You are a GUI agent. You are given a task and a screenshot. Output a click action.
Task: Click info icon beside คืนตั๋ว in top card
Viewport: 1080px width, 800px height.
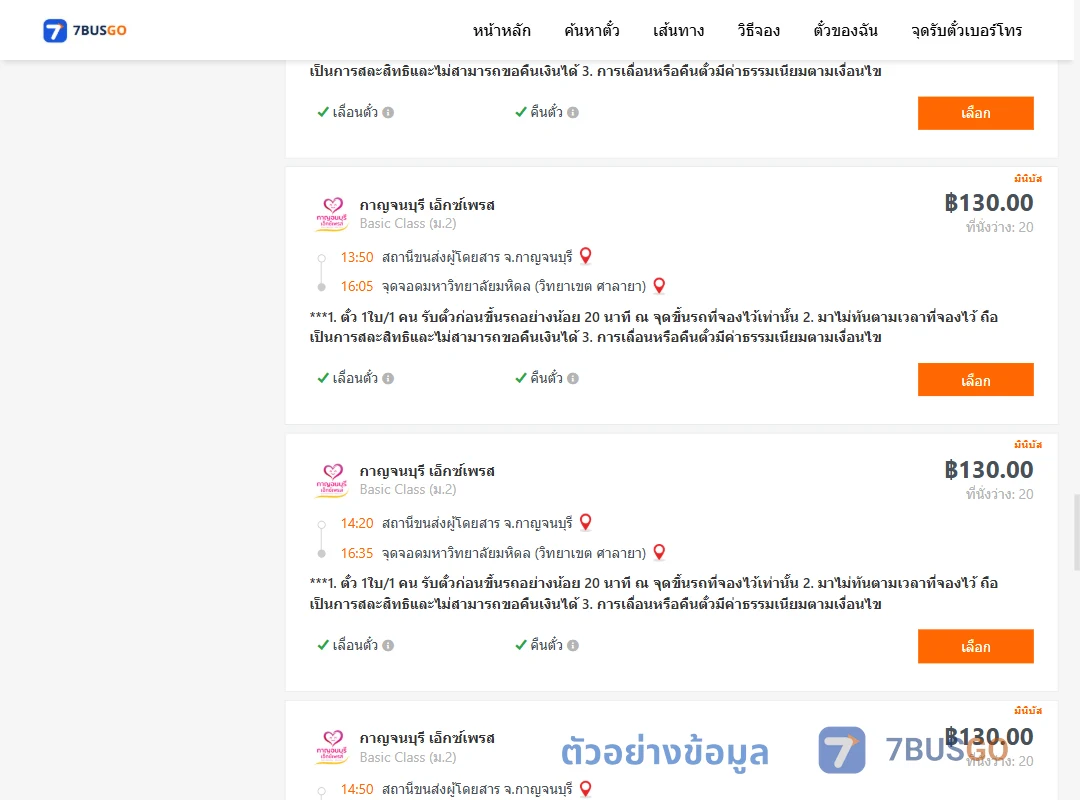pos(573,112)
